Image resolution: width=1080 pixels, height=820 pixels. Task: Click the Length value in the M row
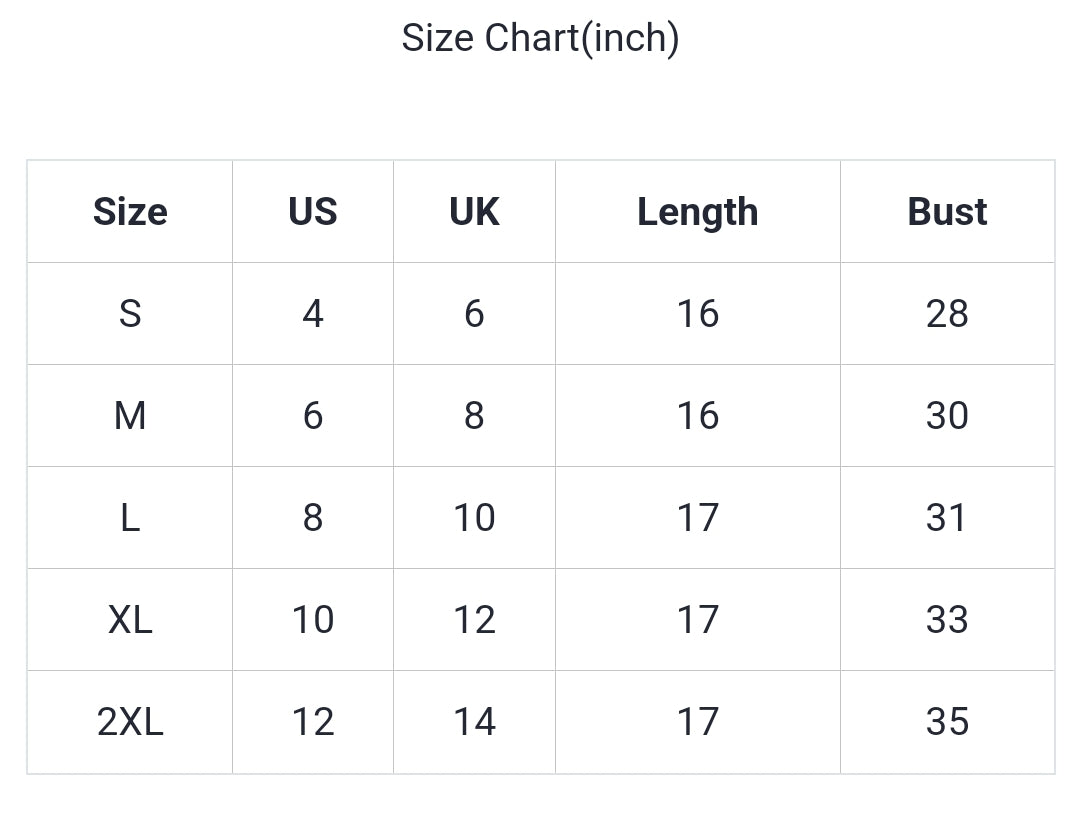(x=697, y=416)
